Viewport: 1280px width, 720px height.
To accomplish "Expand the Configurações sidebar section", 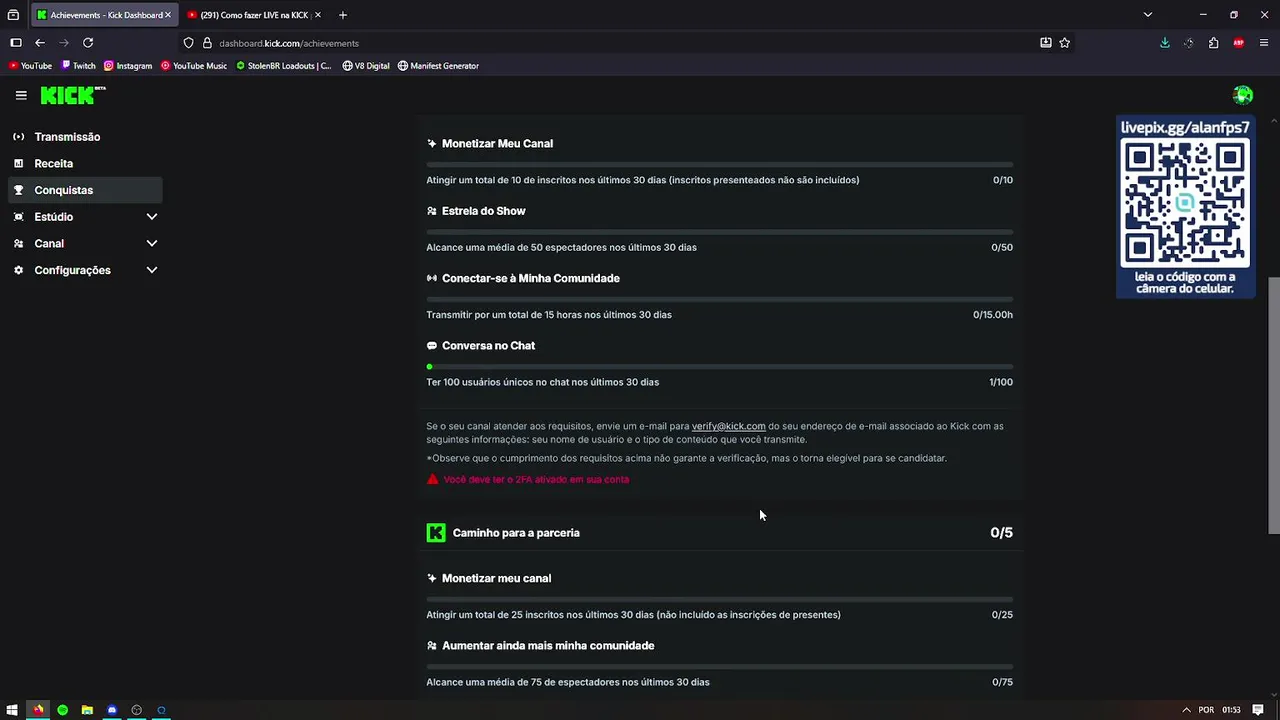I will pyautogui.click(x=152, y=270).
